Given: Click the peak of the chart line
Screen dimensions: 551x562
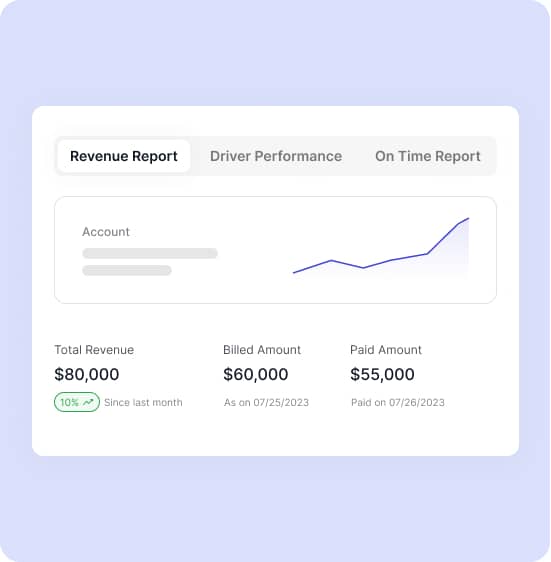Looking at the screenshot, I should [468, 218].
